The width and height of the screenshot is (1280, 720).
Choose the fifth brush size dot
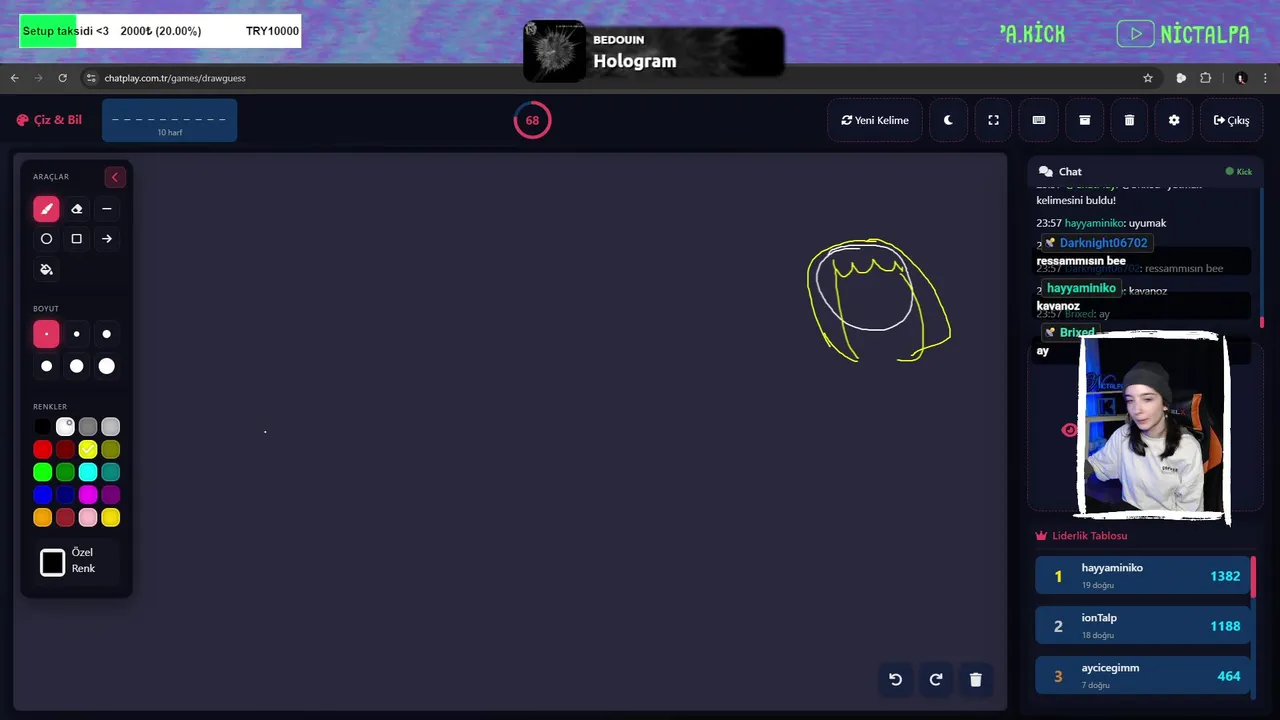click(76, 366)
